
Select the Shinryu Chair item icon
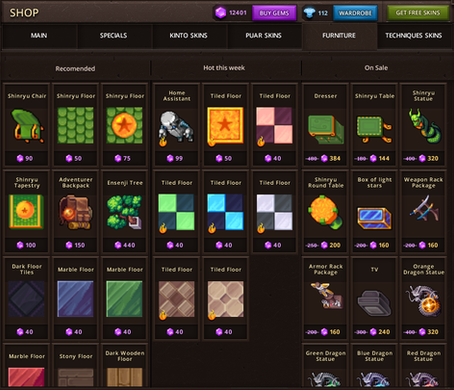coord(27,126)
